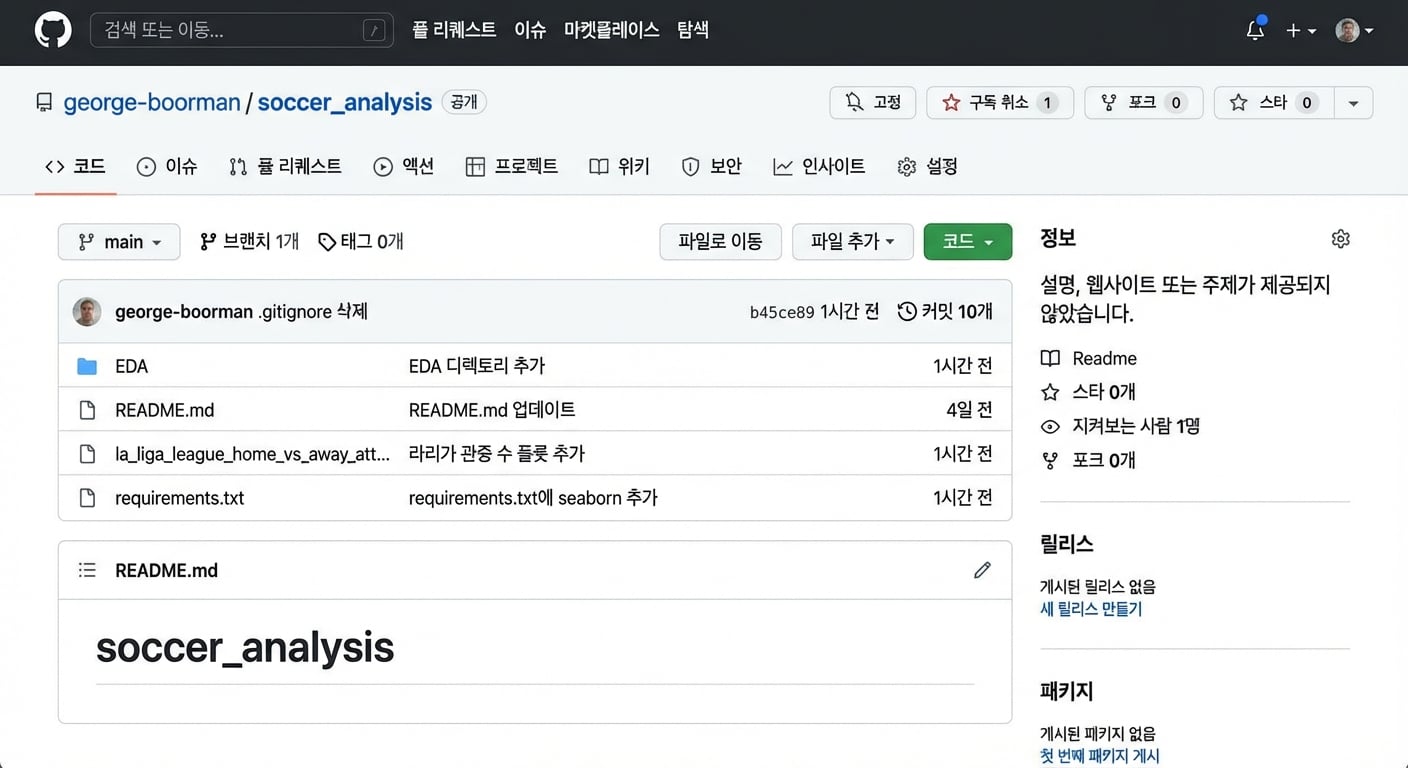Screen dimensions: 1408x768
Task: Click la_liga_league_home_vs_away file icon
Action: [87, 454]
